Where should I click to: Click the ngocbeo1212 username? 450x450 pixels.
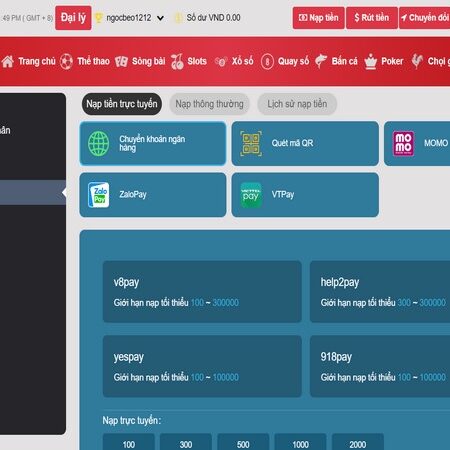[x=129, y=18]
